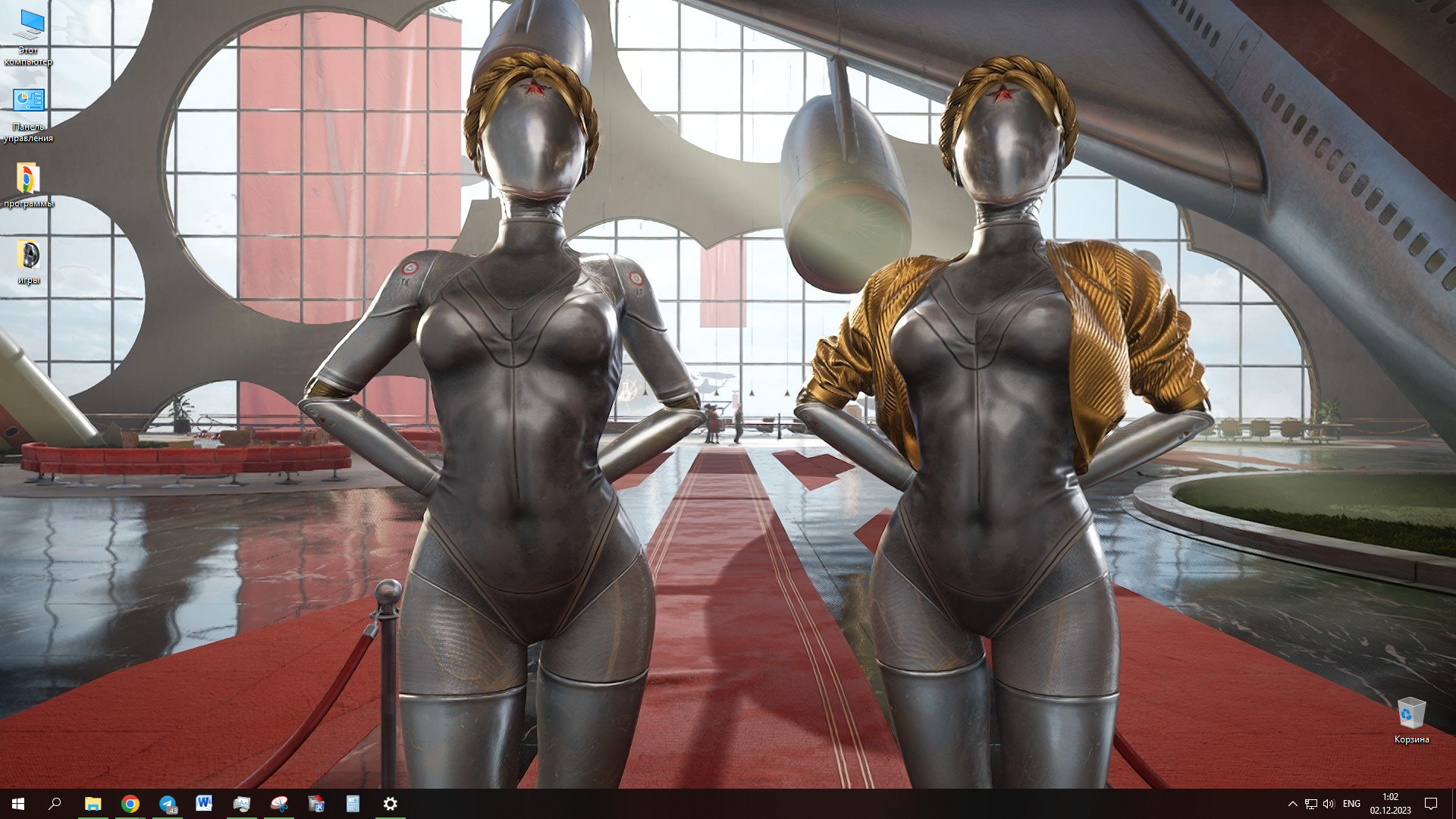Open the Settings gear in the taskbar

pyautogui.click(x=391, y=804)
